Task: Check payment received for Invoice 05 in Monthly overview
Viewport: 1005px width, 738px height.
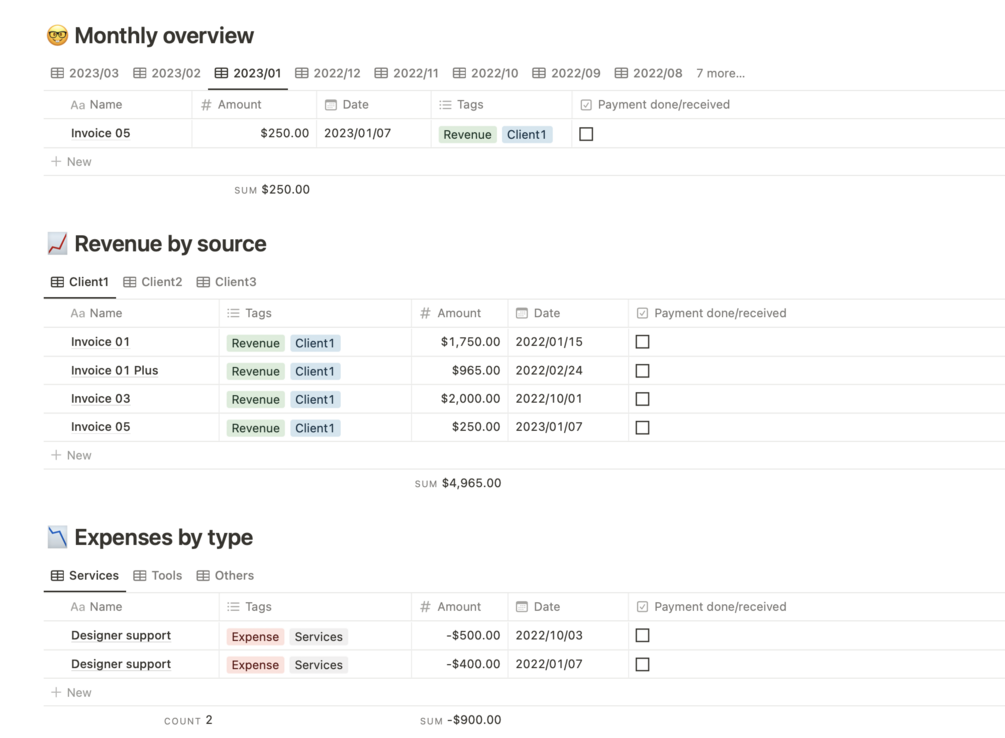Action: (x=586, y=134)
